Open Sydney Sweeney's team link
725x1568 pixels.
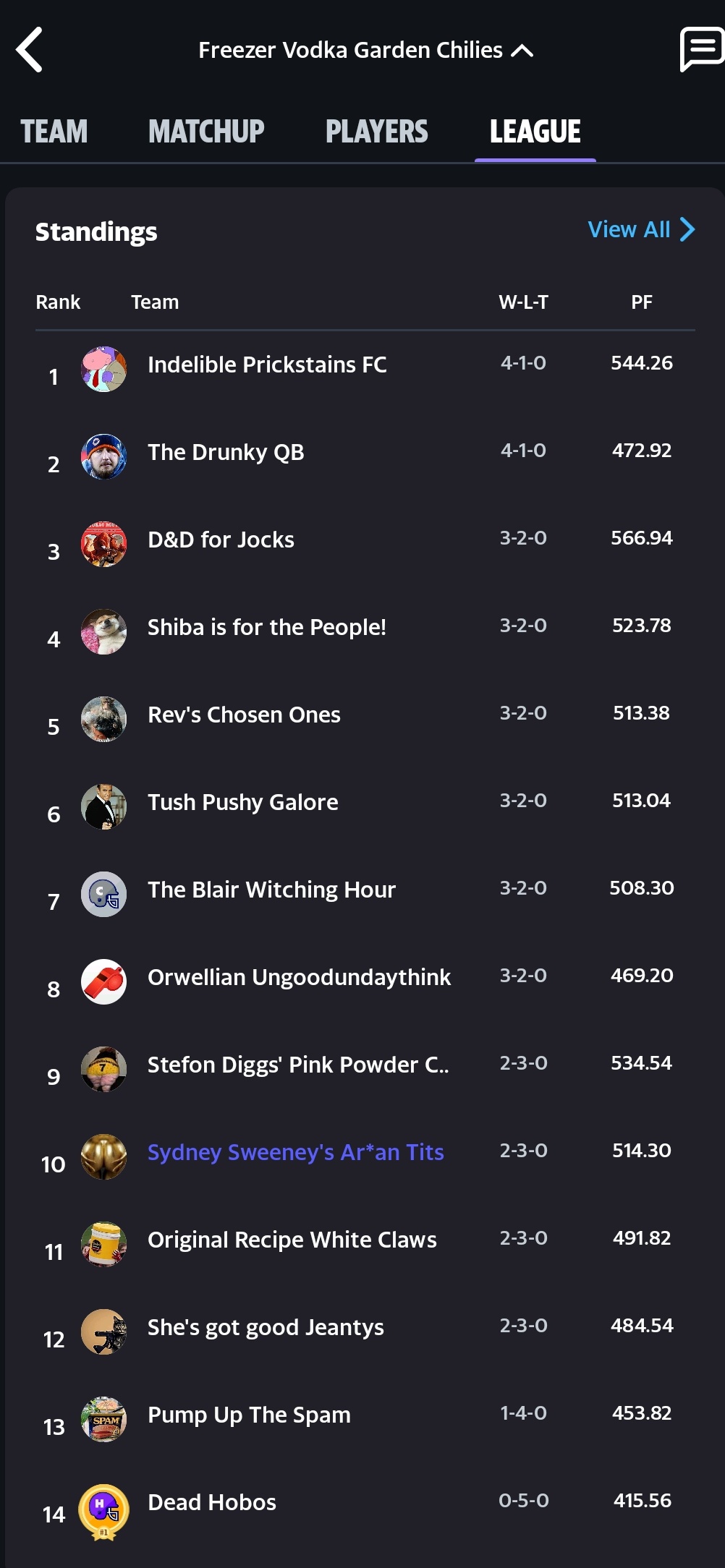click(295, 1151)
